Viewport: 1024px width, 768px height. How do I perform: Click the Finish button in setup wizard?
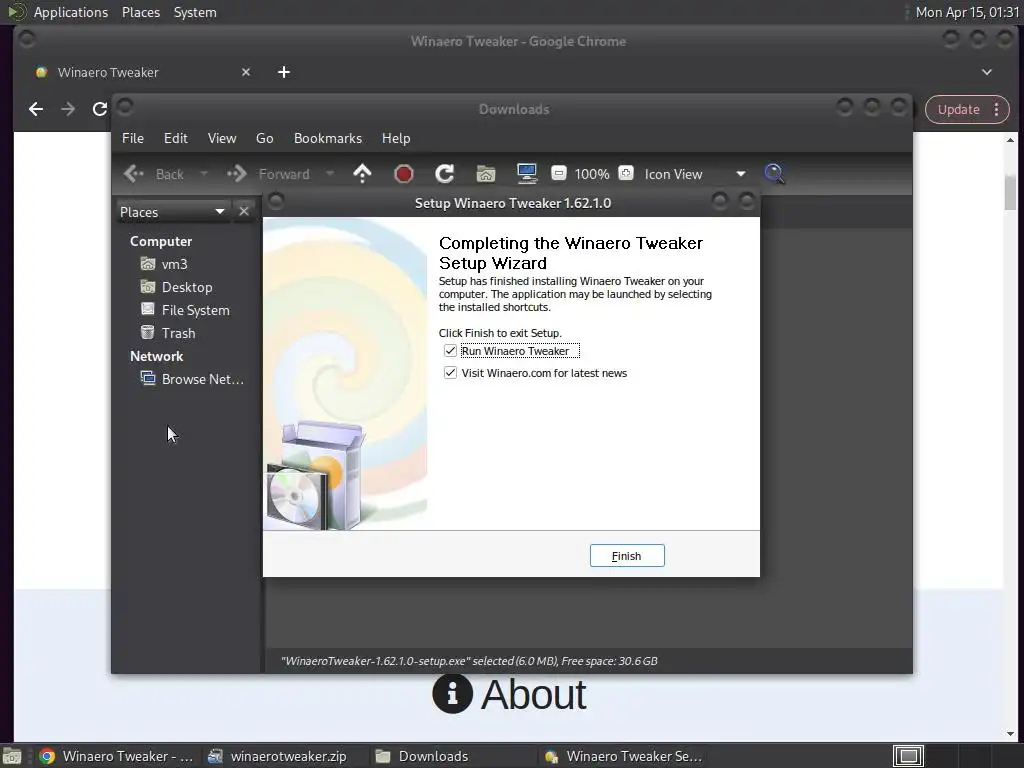pyautogui.click(x=627, y=556)
